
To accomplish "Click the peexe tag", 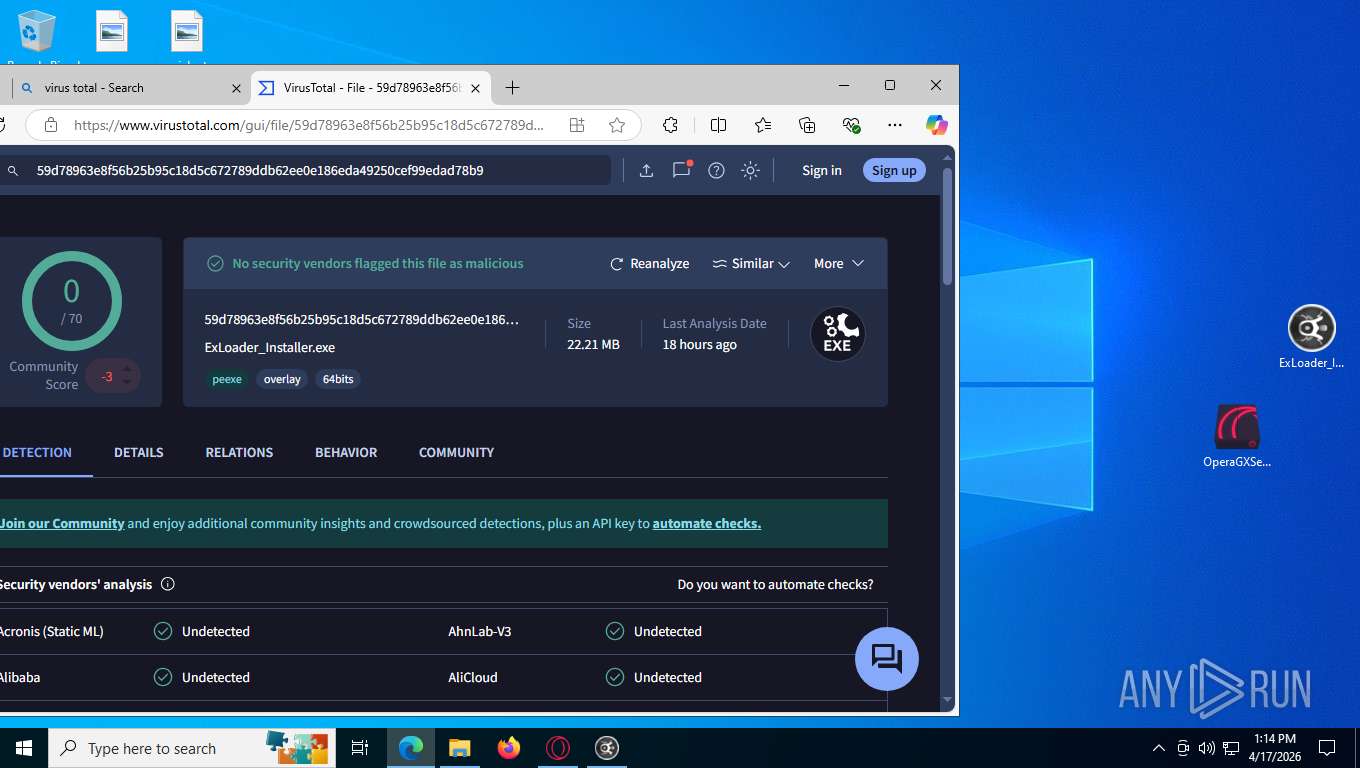I will [227, 379].
